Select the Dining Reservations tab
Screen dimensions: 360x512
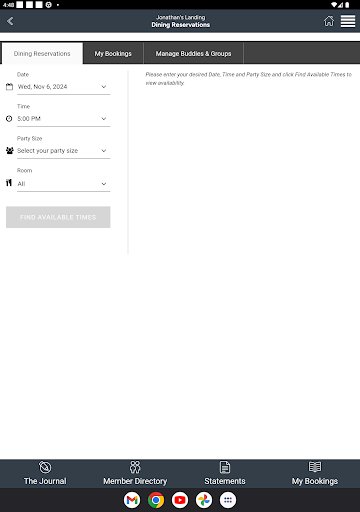coord(42,53)
